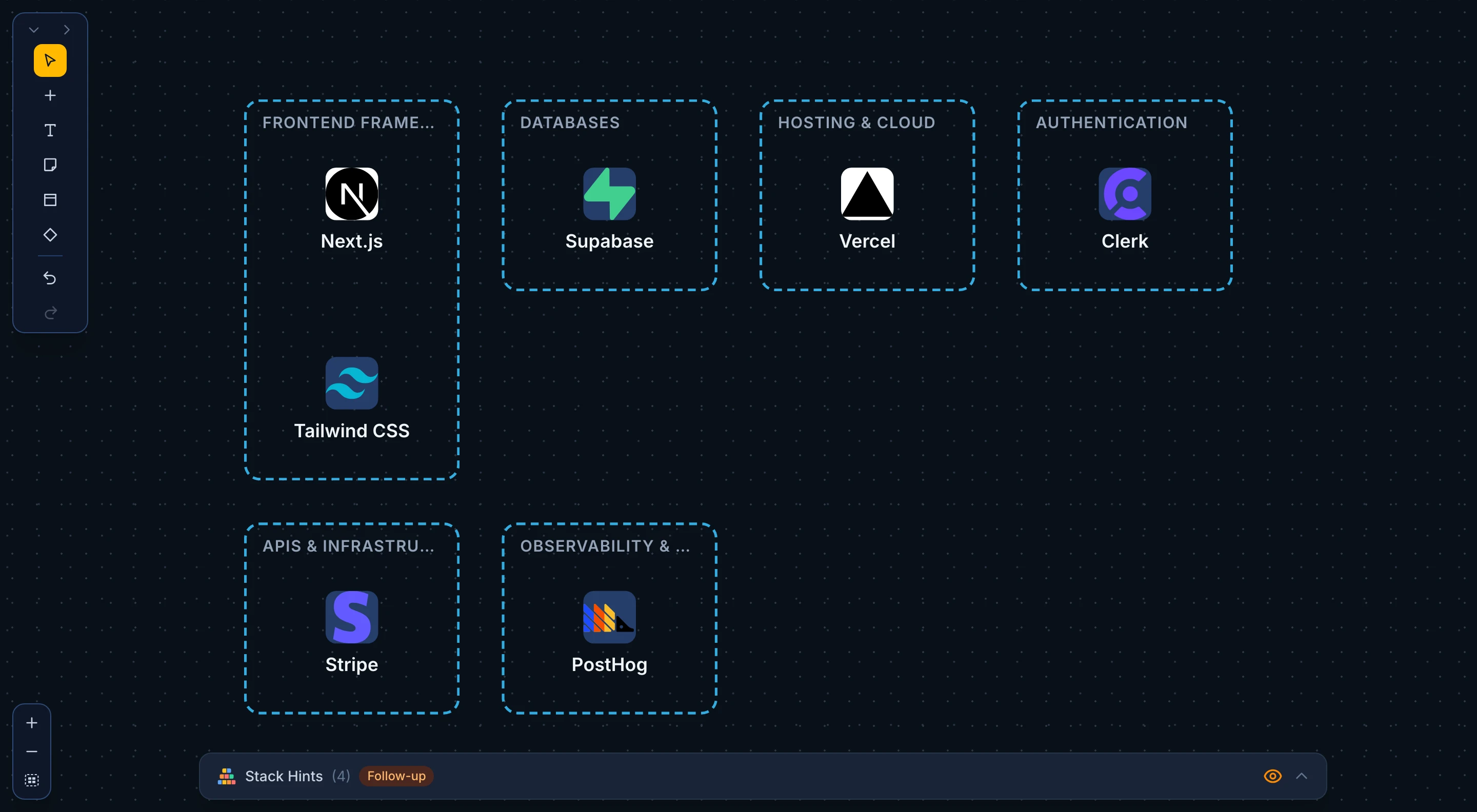Click the Supabase label text
The width and height of the screenshot is (1477, 812).
pyautogui.click(x=609, y=241)
